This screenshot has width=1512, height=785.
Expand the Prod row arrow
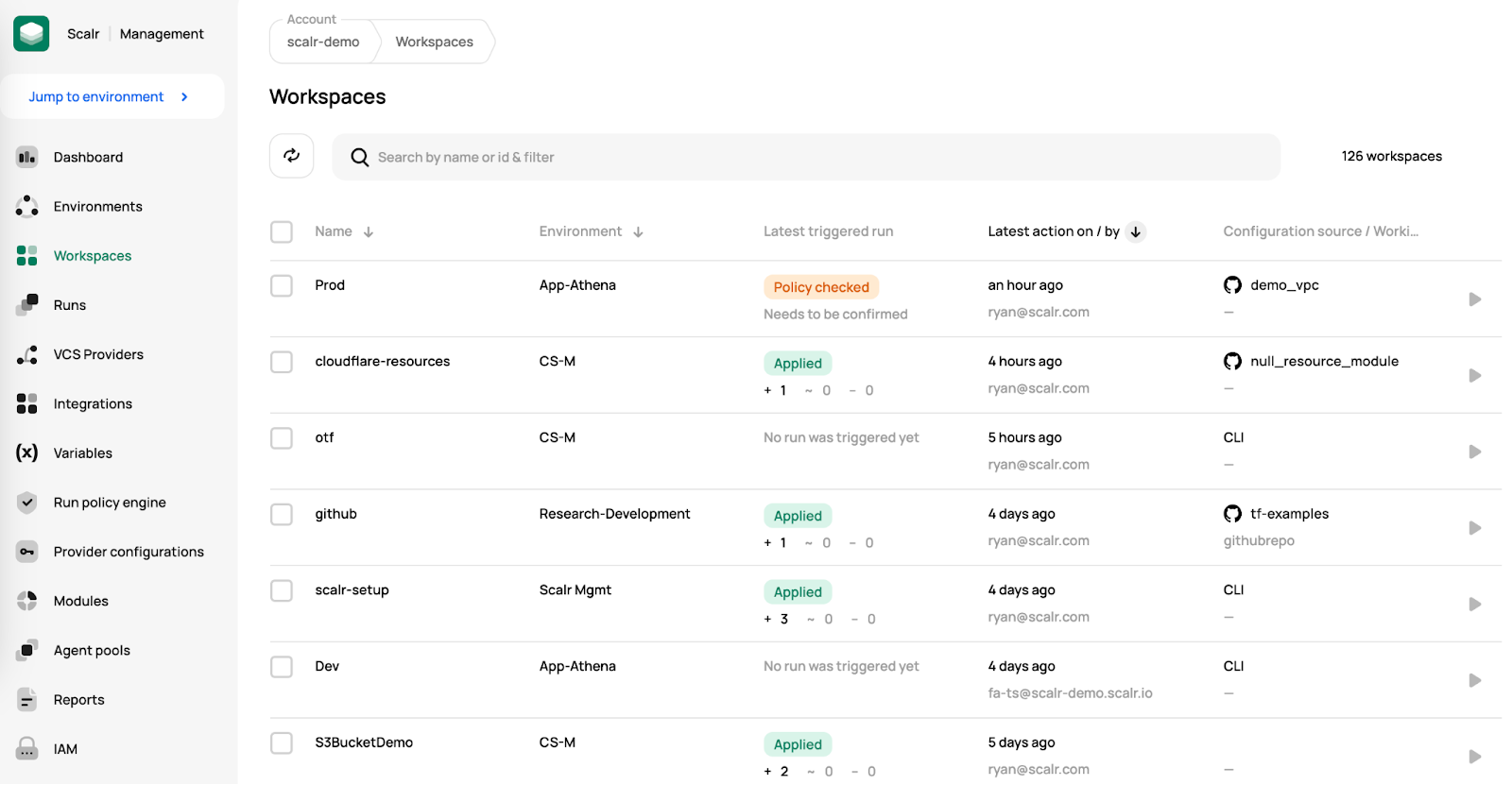(x=1474, y=299)
